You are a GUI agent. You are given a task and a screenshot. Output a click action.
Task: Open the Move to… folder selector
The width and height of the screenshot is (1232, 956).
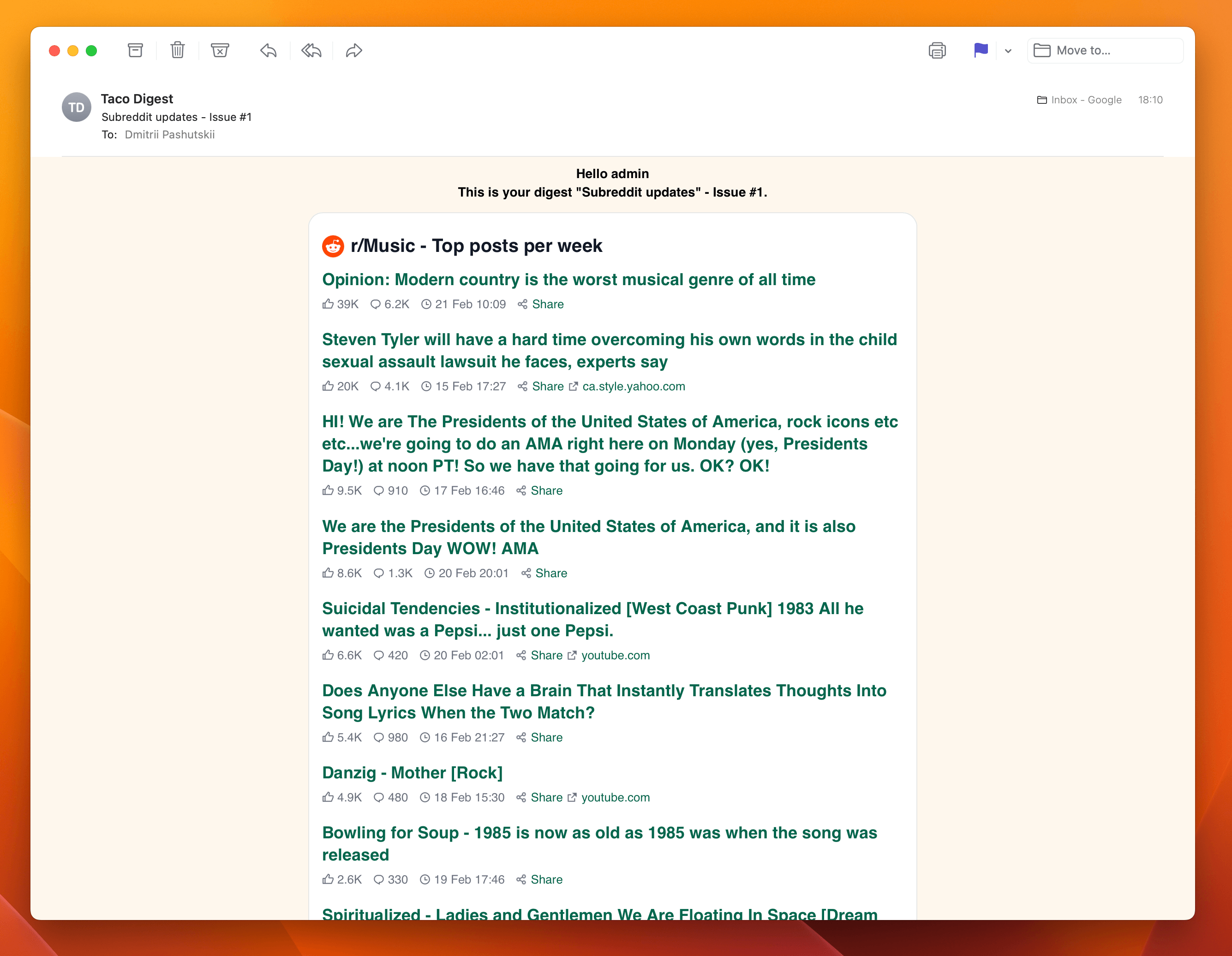(x=1105, y=51)
